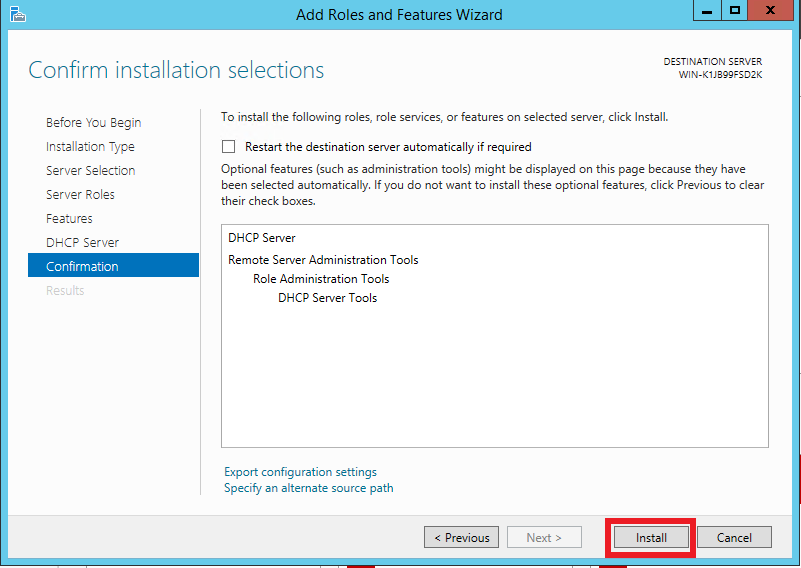
Task: Click the wizard icon in the title bar
Action: coord(17,14)
